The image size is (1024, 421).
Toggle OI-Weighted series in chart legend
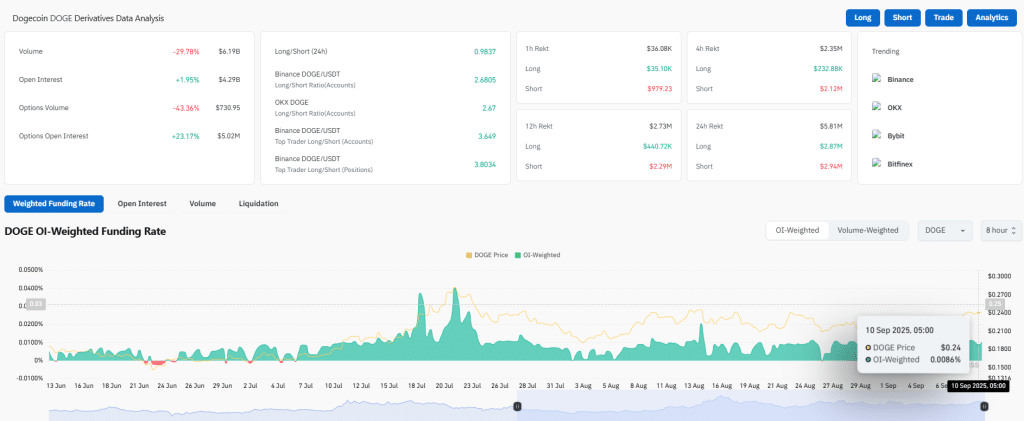tap(537, 255)
